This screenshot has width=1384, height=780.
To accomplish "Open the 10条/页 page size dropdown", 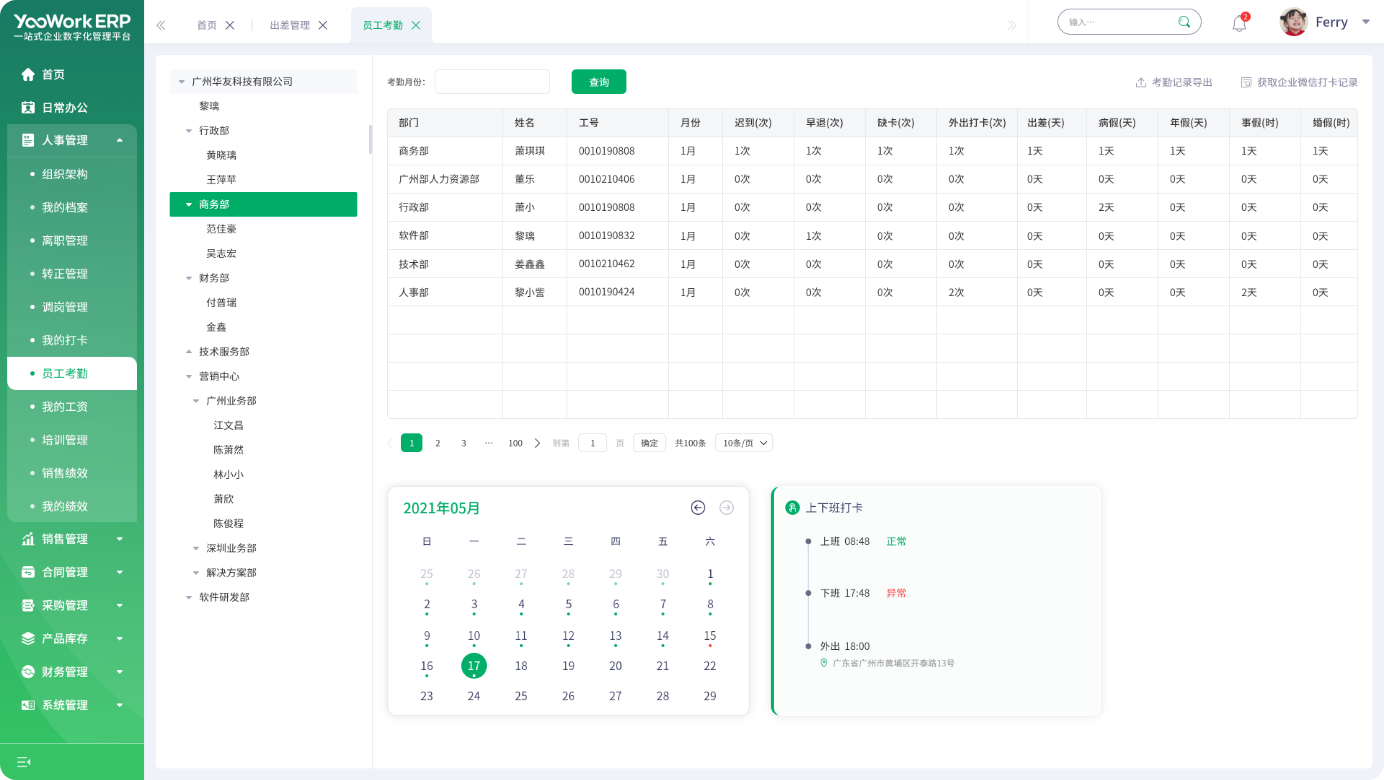I will 743,443.
